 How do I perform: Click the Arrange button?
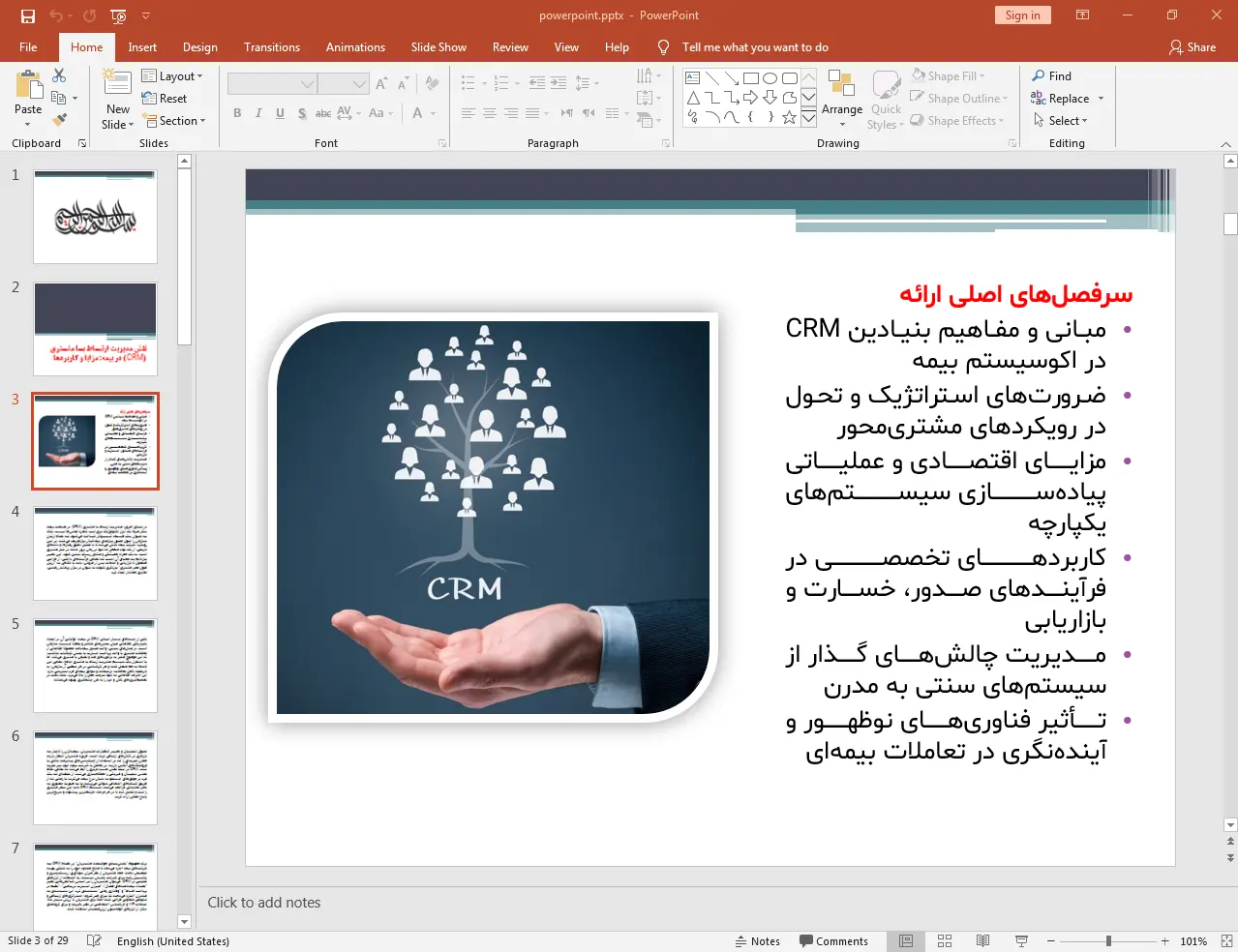pos(842,97)
